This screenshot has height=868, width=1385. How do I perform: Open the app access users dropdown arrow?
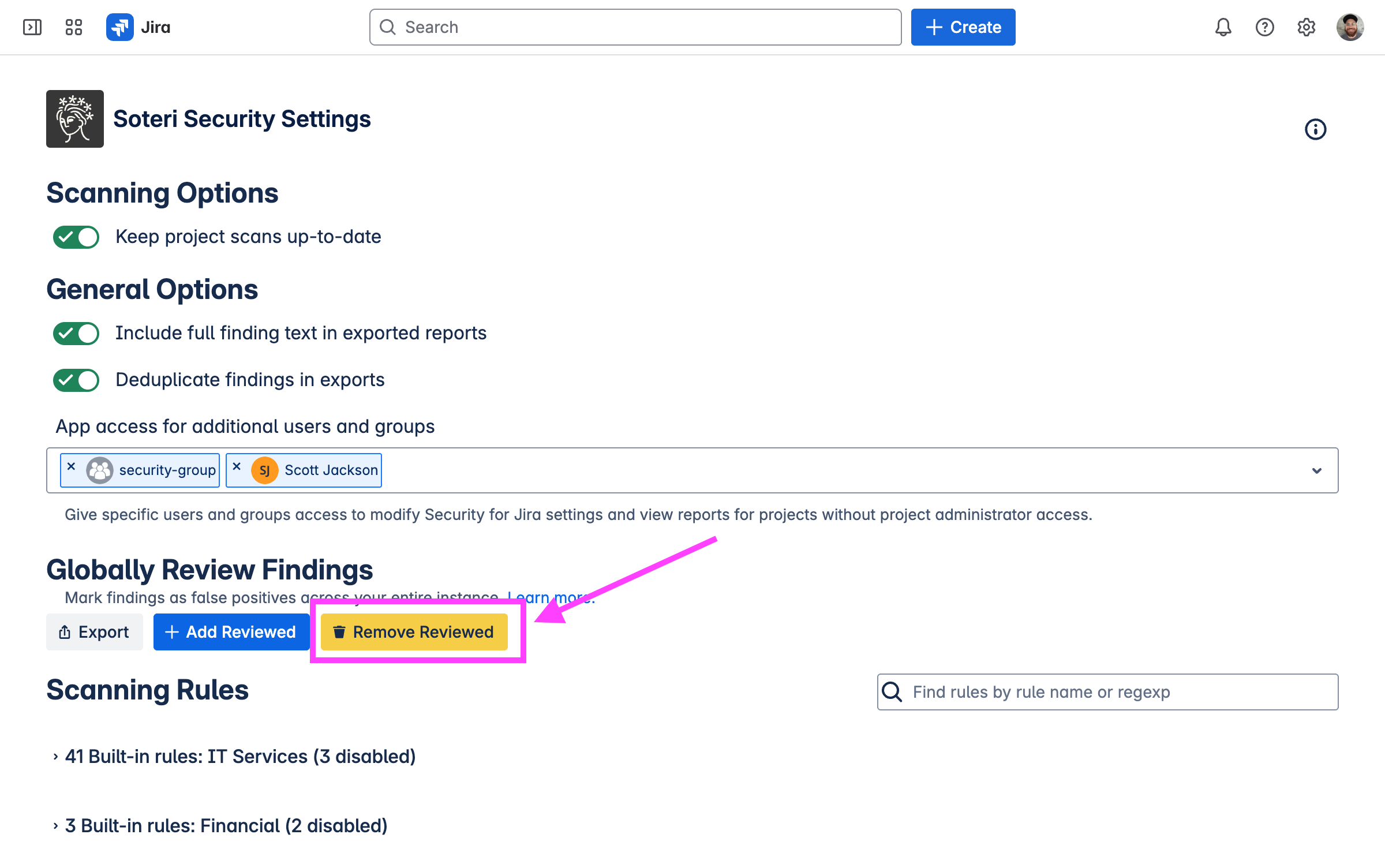[1316, 471]
